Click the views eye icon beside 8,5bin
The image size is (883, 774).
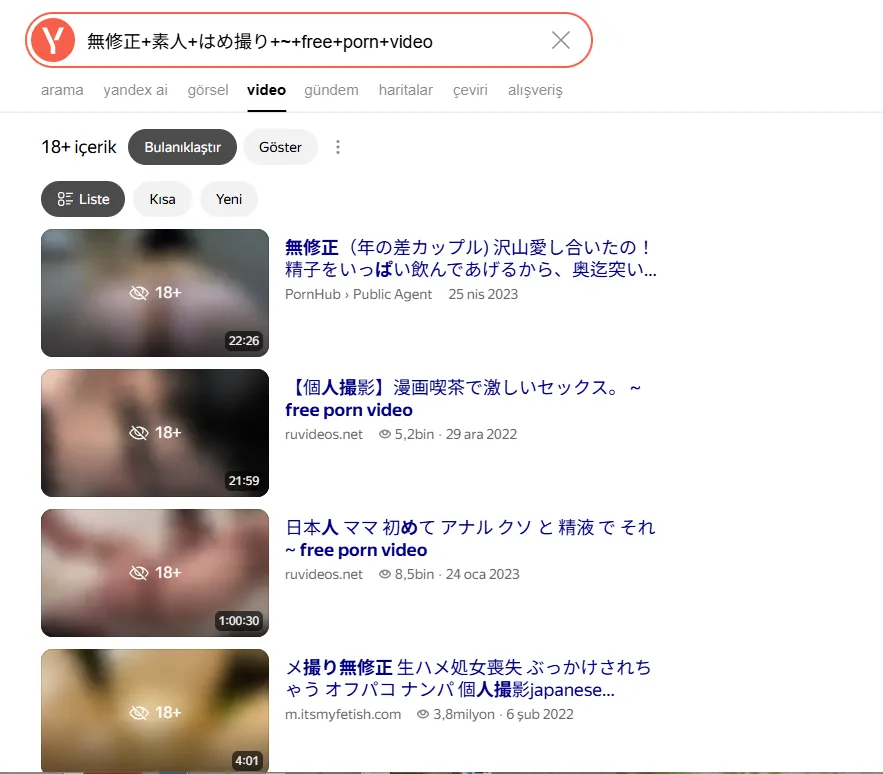pos(385,574)
